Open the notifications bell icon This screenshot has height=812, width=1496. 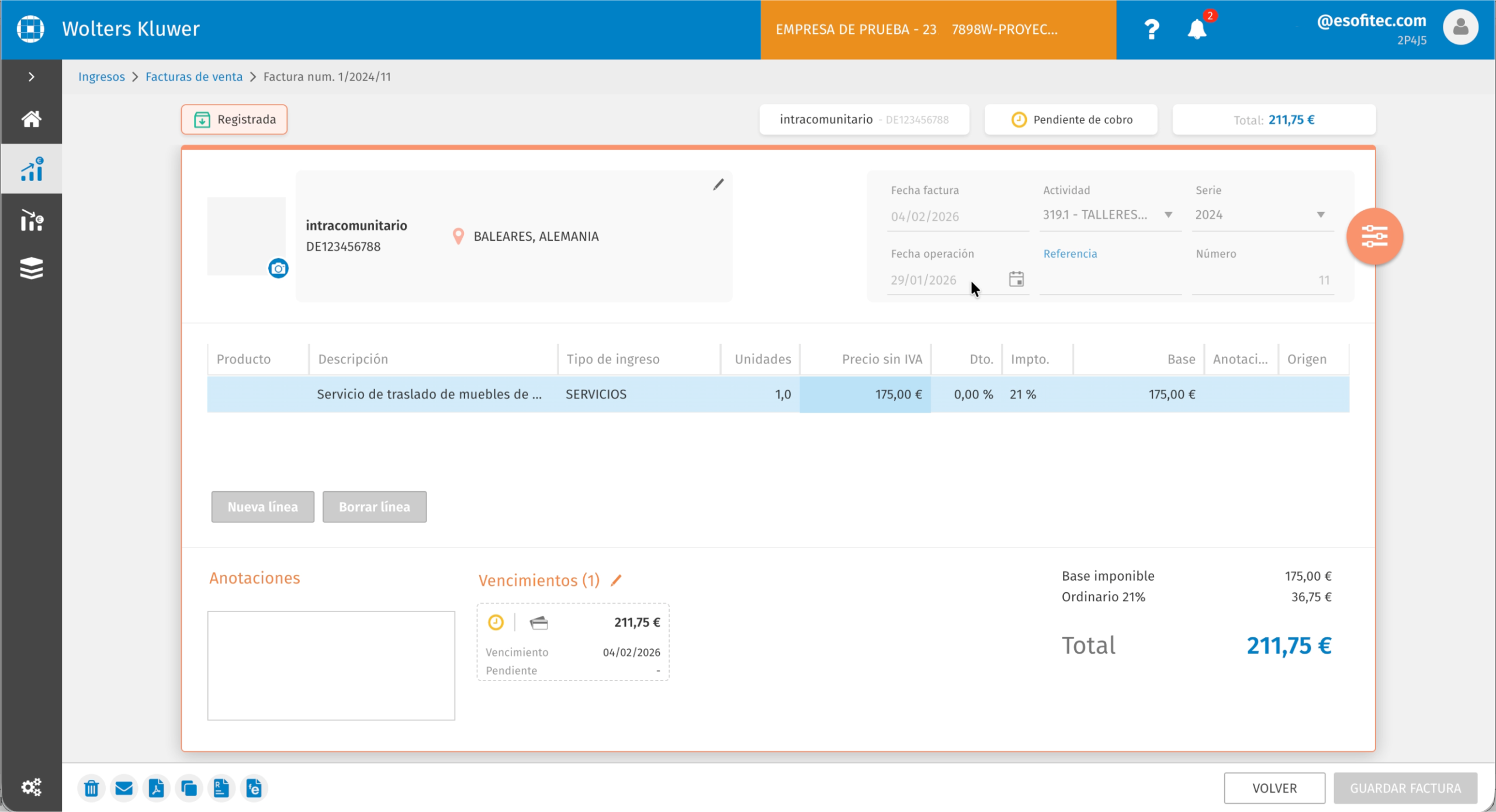coord(1197,29)
